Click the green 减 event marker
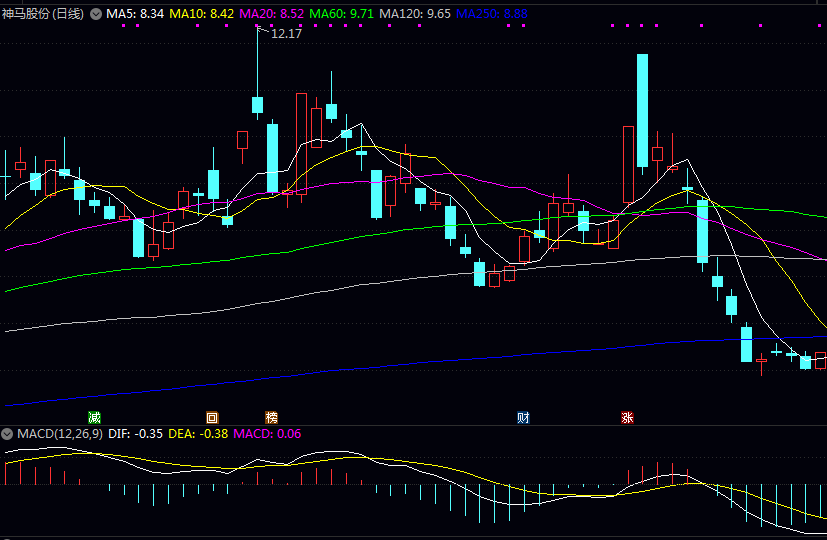Image resolution: width=827 pixels, height=540 pixels. 95,417
